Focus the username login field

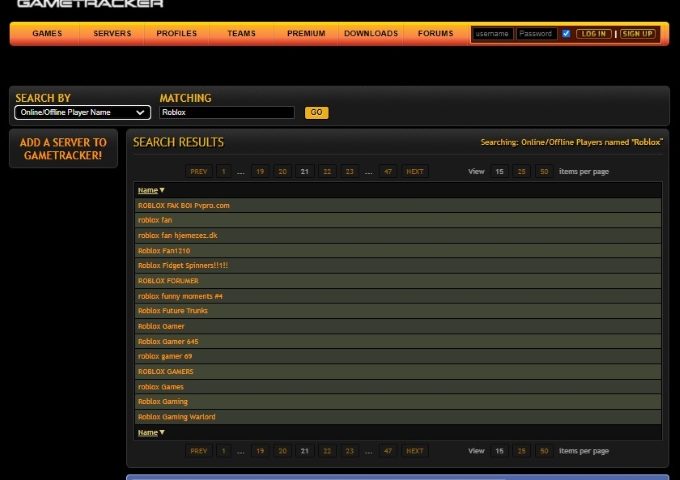click(x=492, y=34)
